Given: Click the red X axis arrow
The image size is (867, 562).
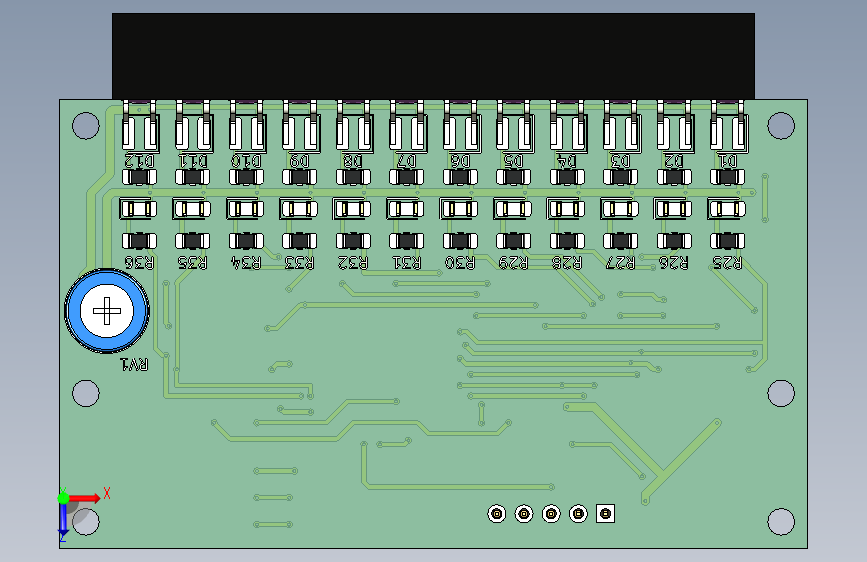Looking at the screenshot, I should click(x=85, y=498).
